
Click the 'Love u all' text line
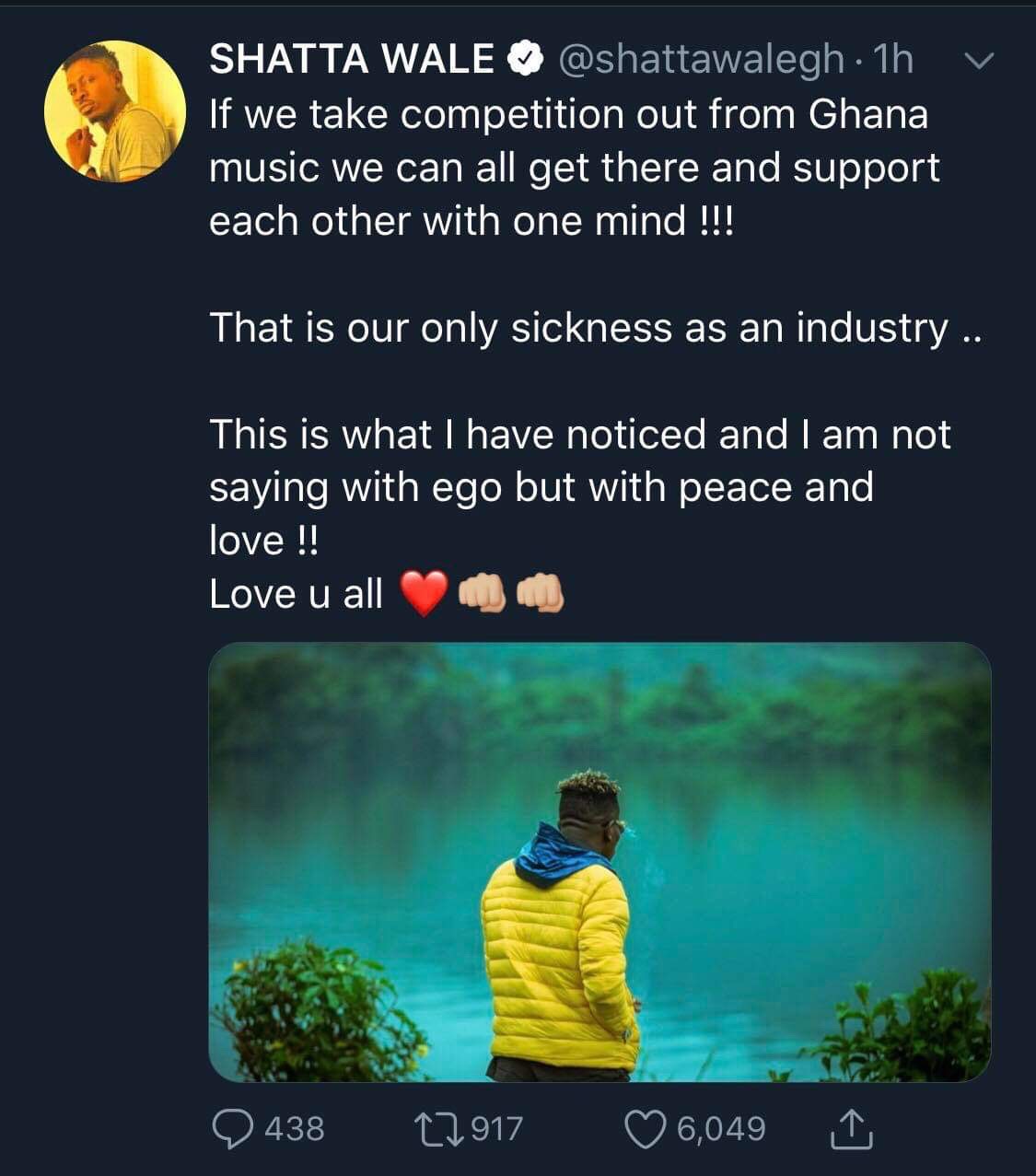tap(296, 594)
